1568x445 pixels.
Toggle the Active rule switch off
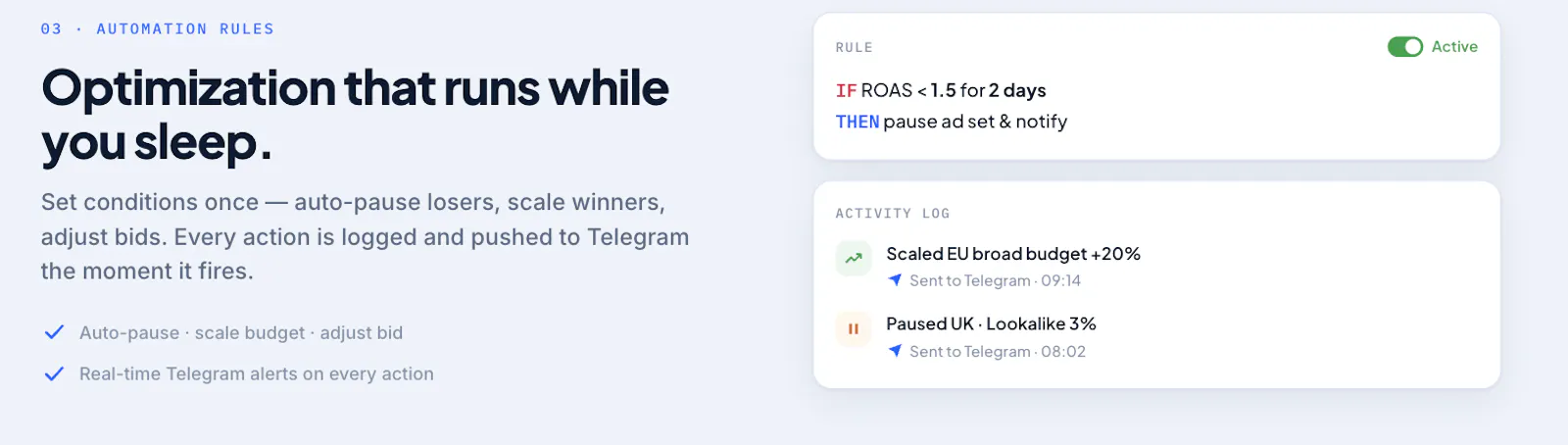tap(1404, 47)
